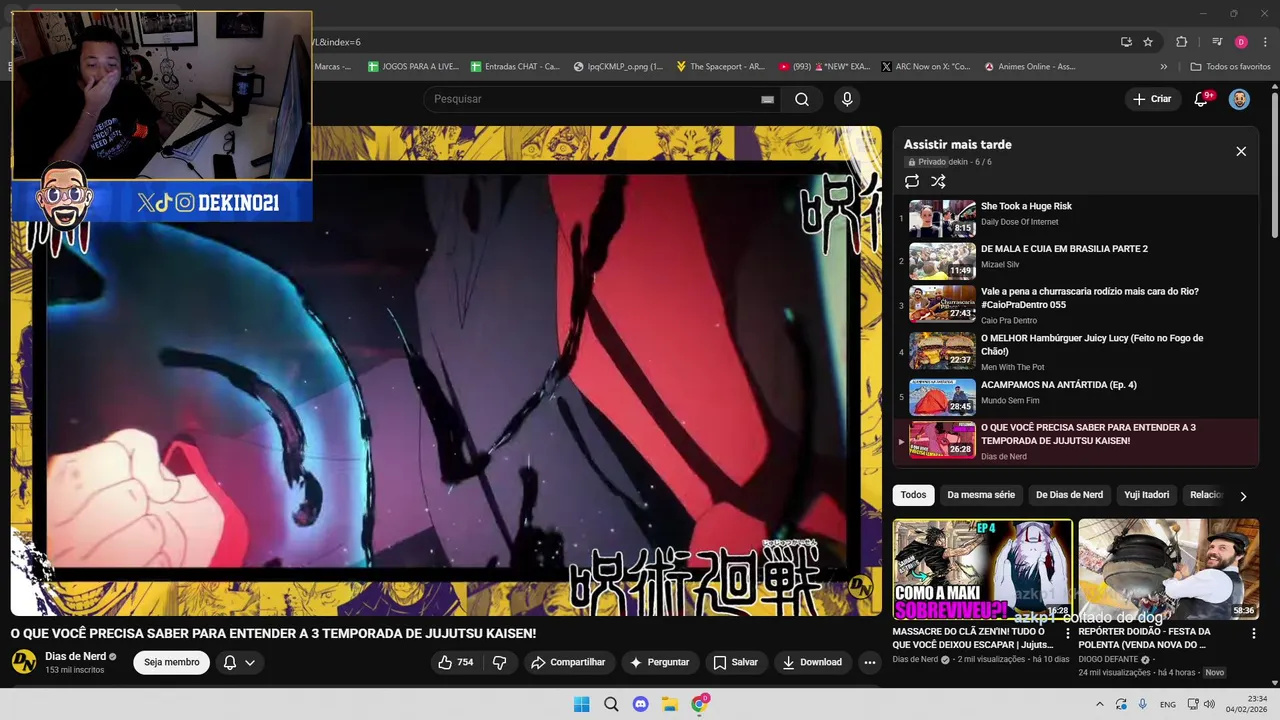
Task: Select the currently playing Jujutsu Kaisen playlist item
Action: coord(1075,440)
